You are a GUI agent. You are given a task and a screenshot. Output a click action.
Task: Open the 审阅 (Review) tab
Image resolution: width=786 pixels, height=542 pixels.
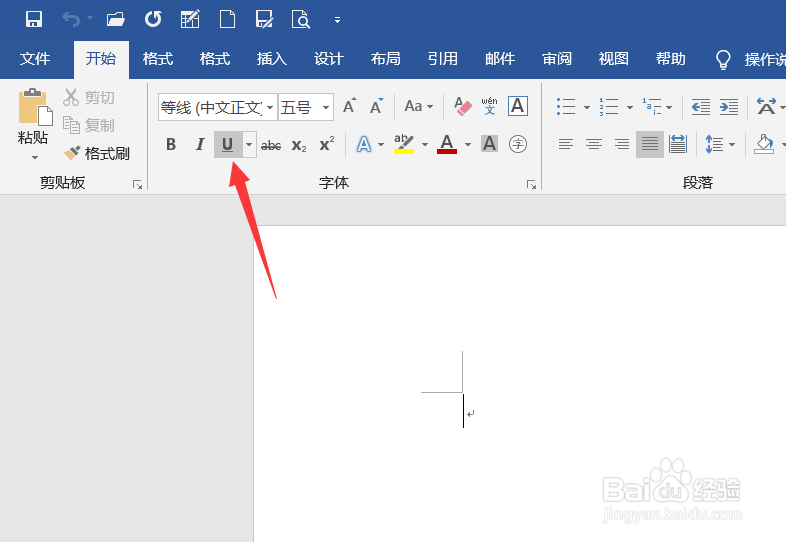tap(557, 59)
